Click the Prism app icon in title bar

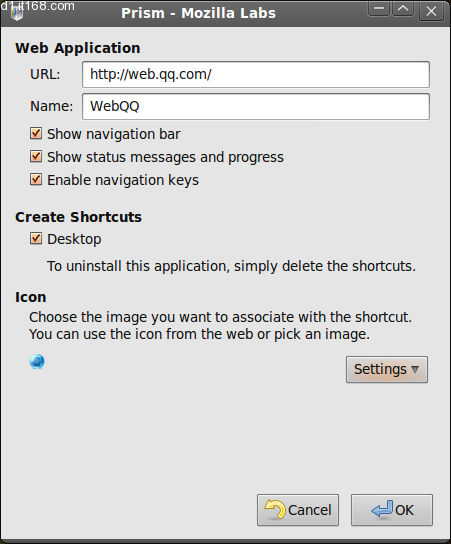[17, 14]
